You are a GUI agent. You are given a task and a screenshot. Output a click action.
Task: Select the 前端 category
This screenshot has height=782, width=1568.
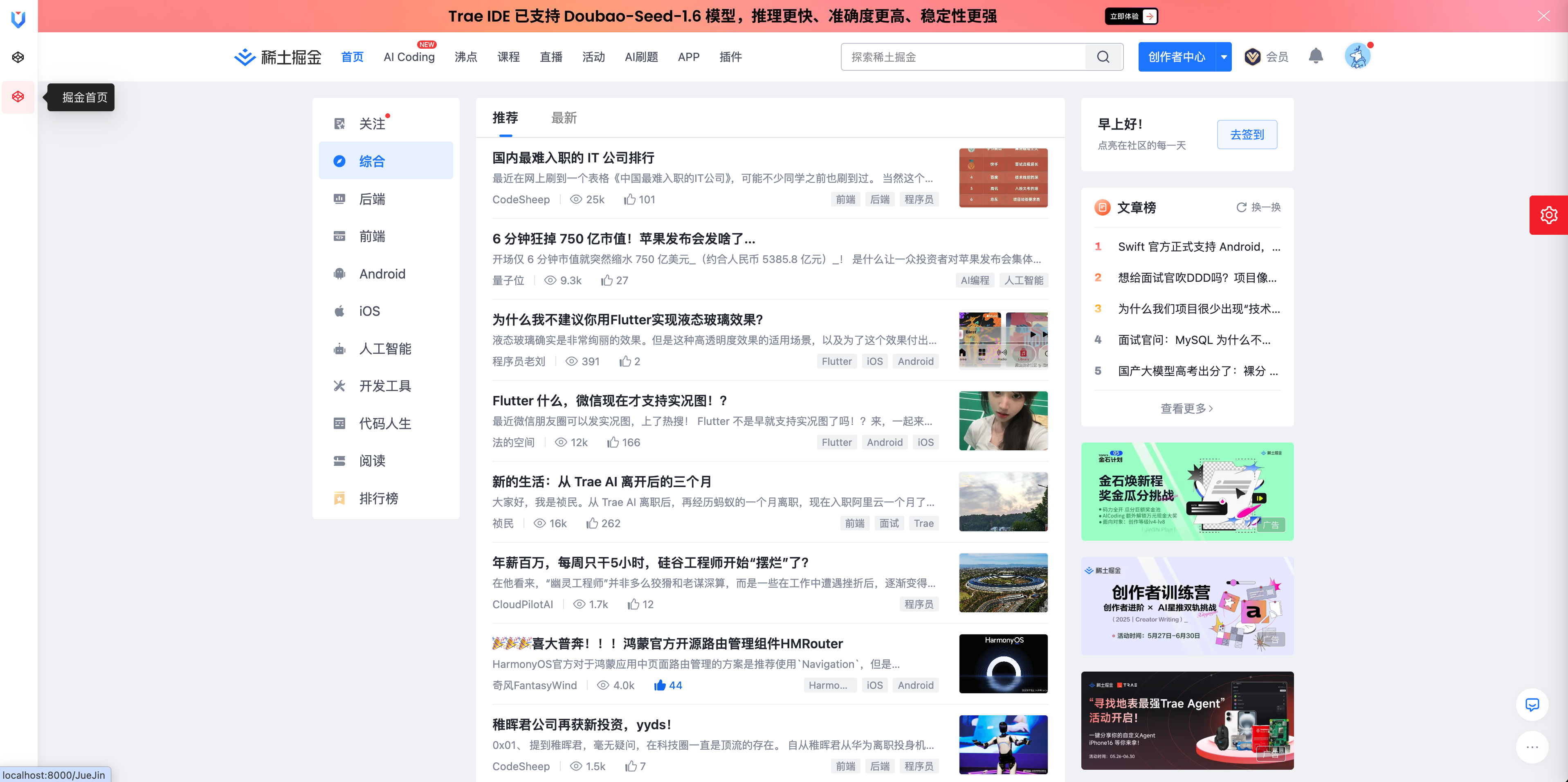coord(386,236)
